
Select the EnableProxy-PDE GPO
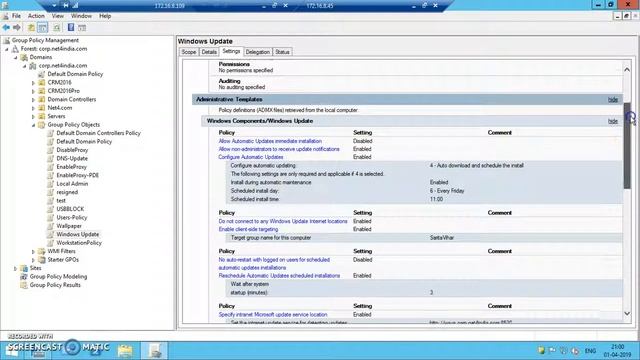coord(78,175)
